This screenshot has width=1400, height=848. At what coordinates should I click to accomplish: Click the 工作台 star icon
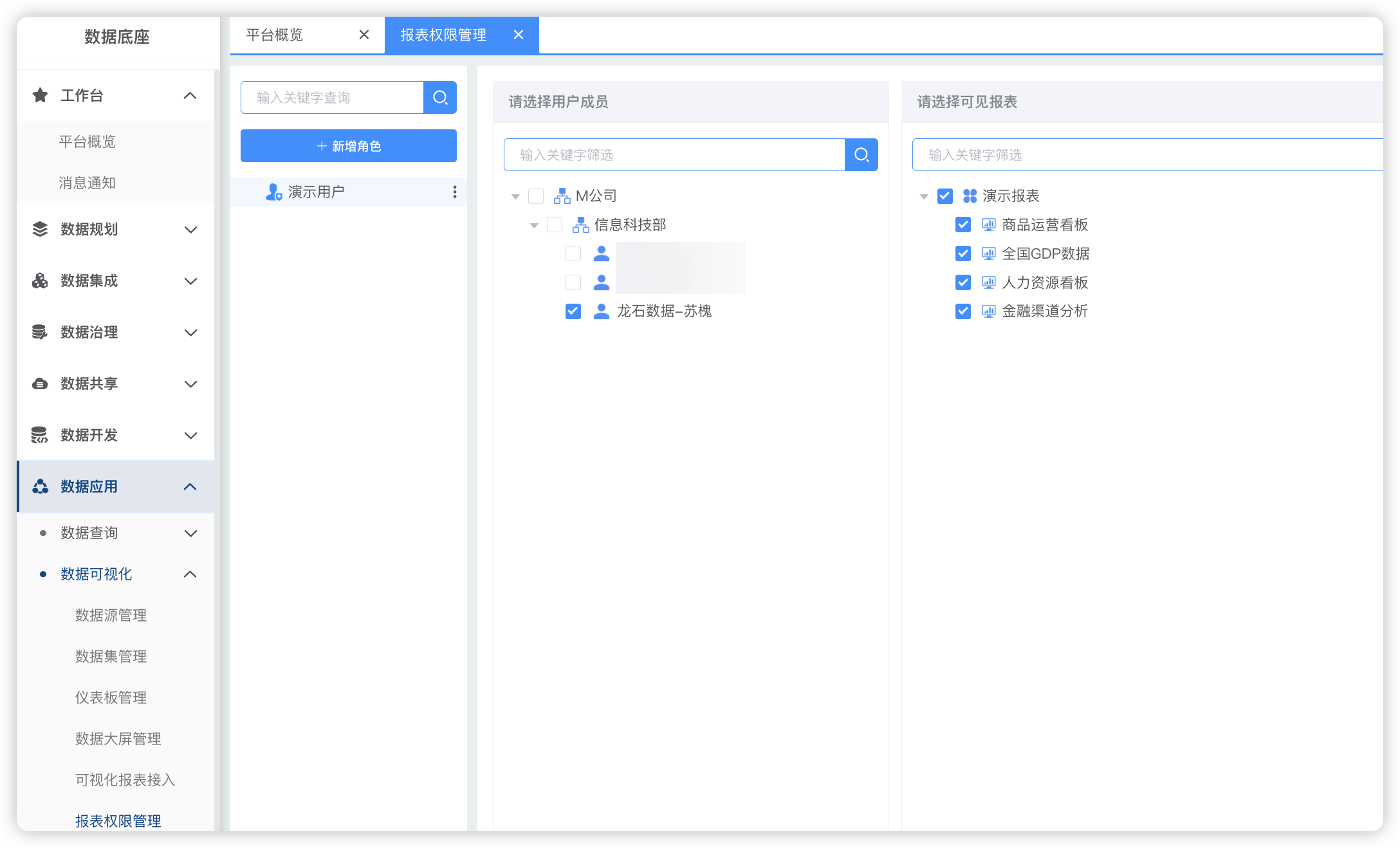point(40,95)
